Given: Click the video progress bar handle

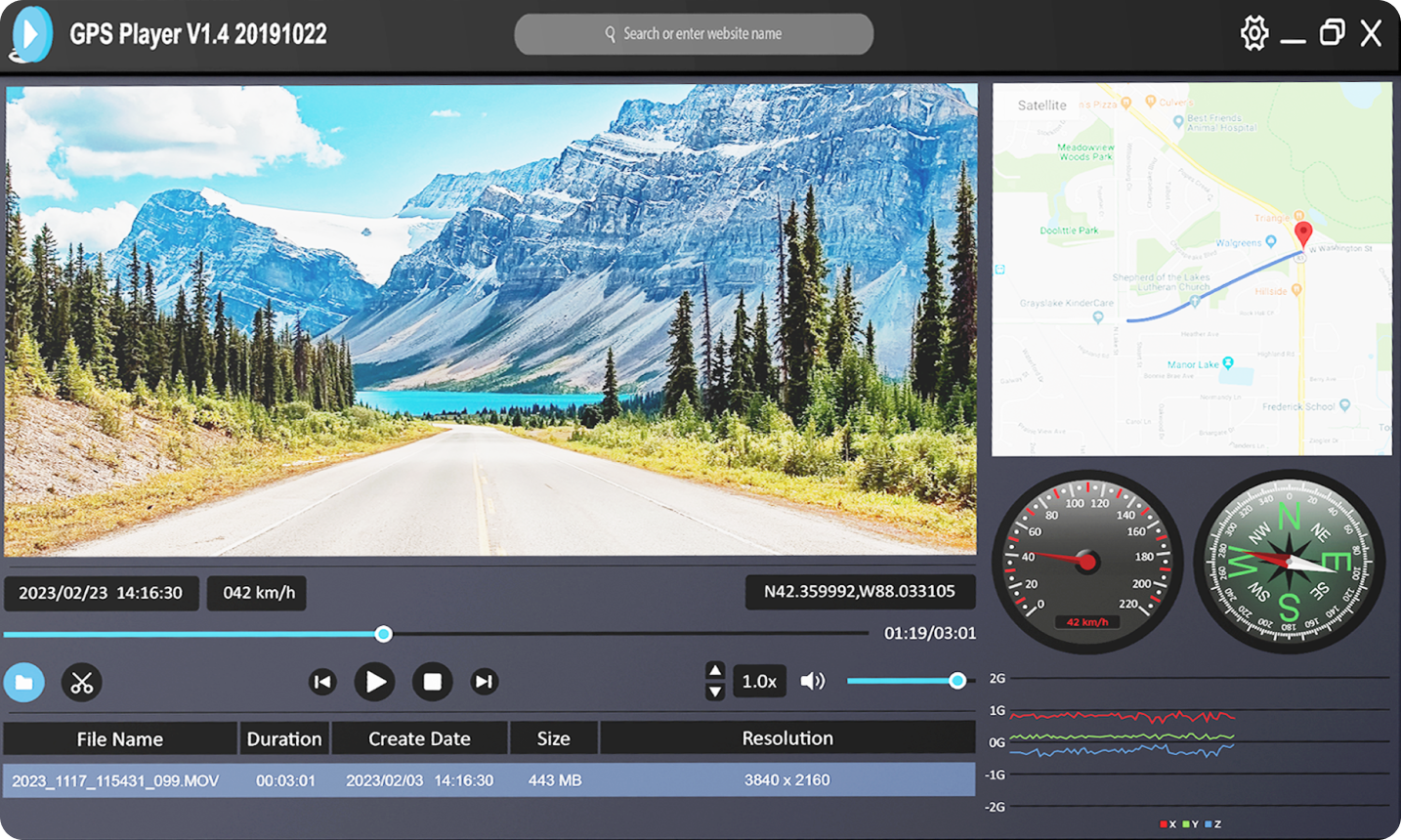Looking at the screenshot, I should [x=384, y=634].
